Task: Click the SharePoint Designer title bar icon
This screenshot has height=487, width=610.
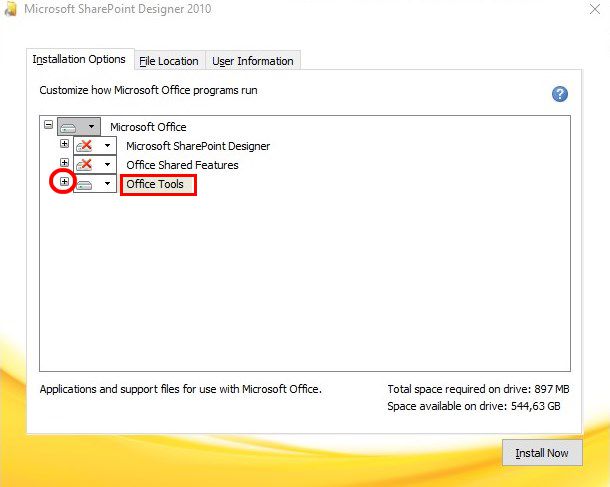Action: point(11,9)
